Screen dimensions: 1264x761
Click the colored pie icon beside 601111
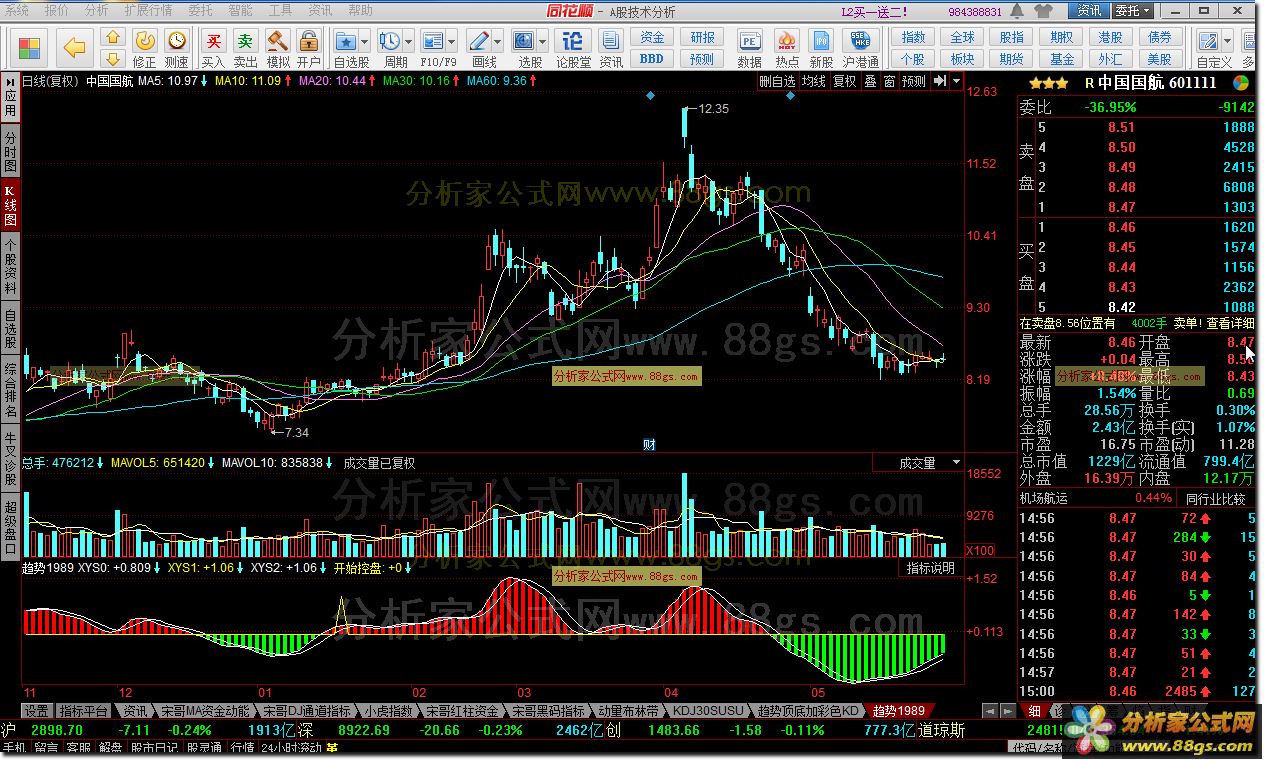point(1240,83)
